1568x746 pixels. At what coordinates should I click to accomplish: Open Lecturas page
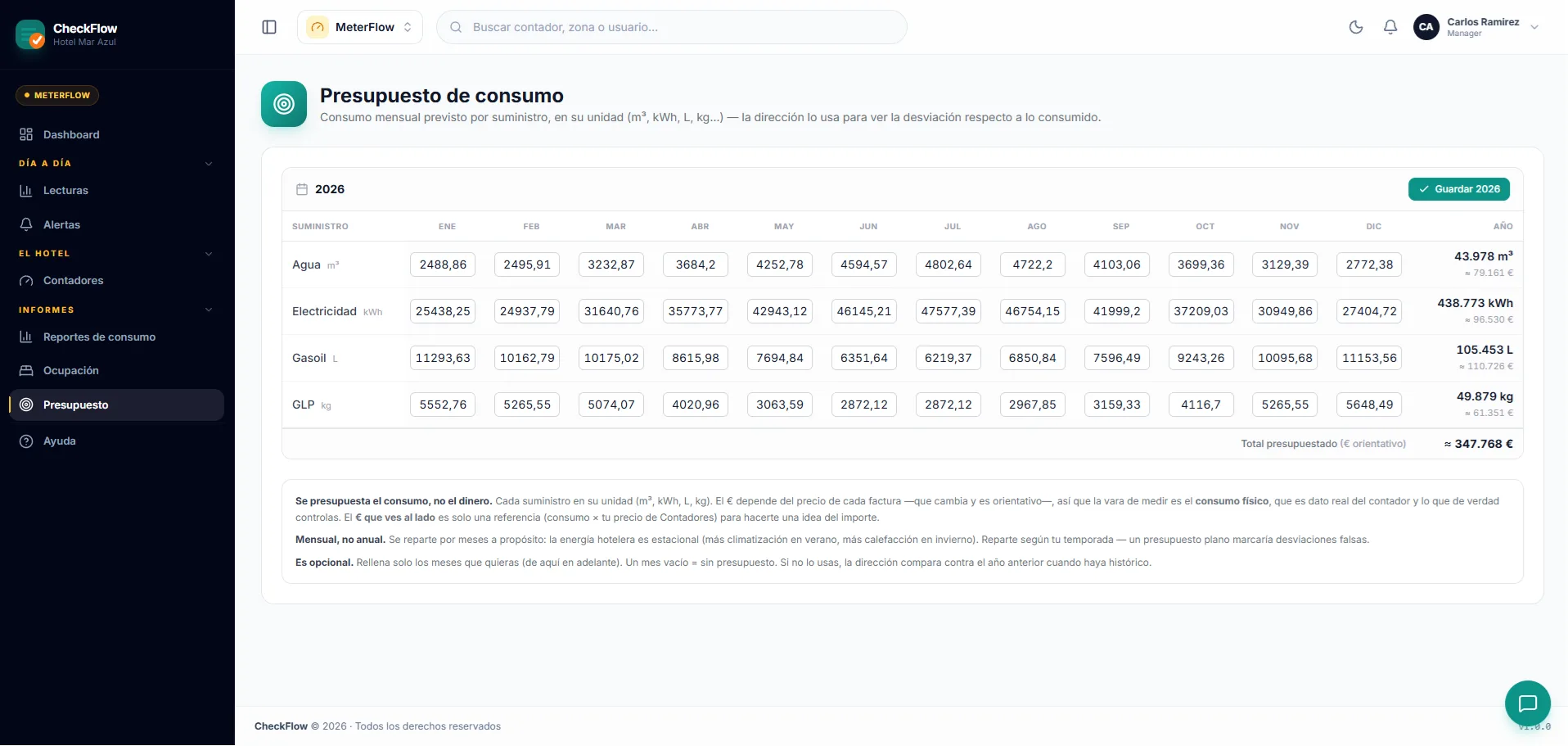116,191
